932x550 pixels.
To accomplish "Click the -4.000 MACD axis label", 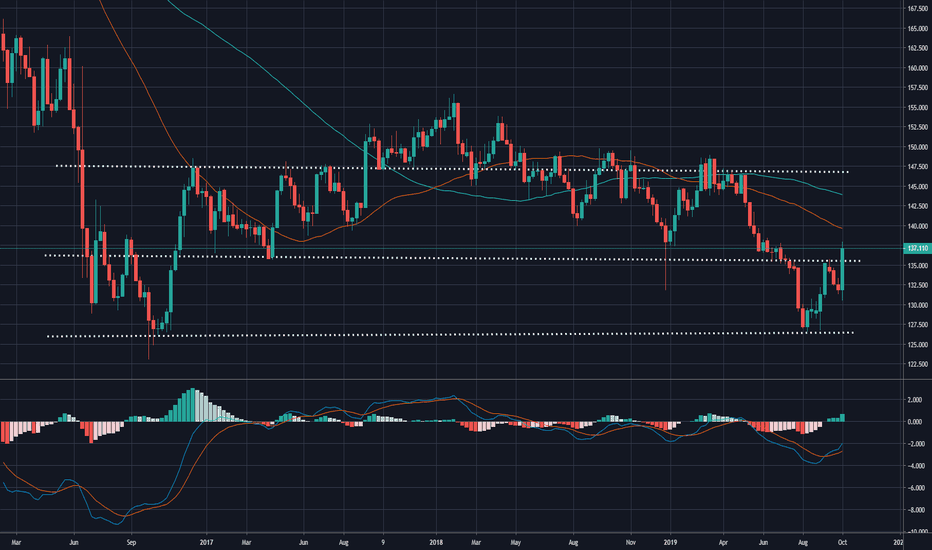I will (914, 466).
